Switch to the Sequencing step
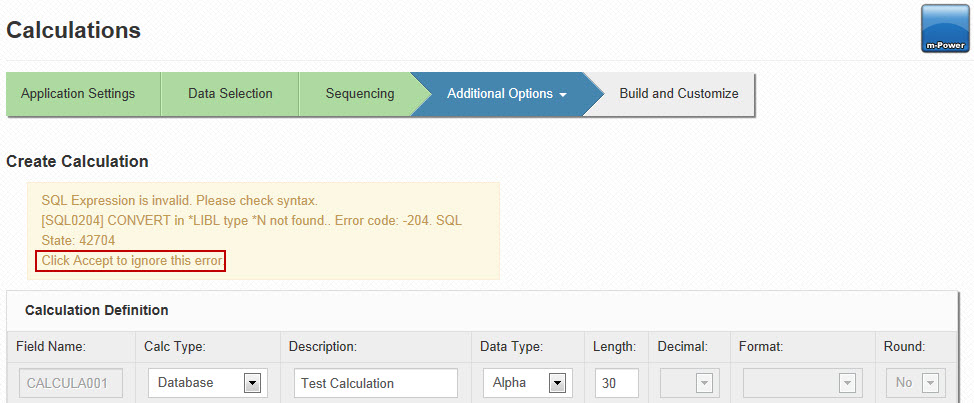This screenshot has width=974, height=403. [360, 94]
